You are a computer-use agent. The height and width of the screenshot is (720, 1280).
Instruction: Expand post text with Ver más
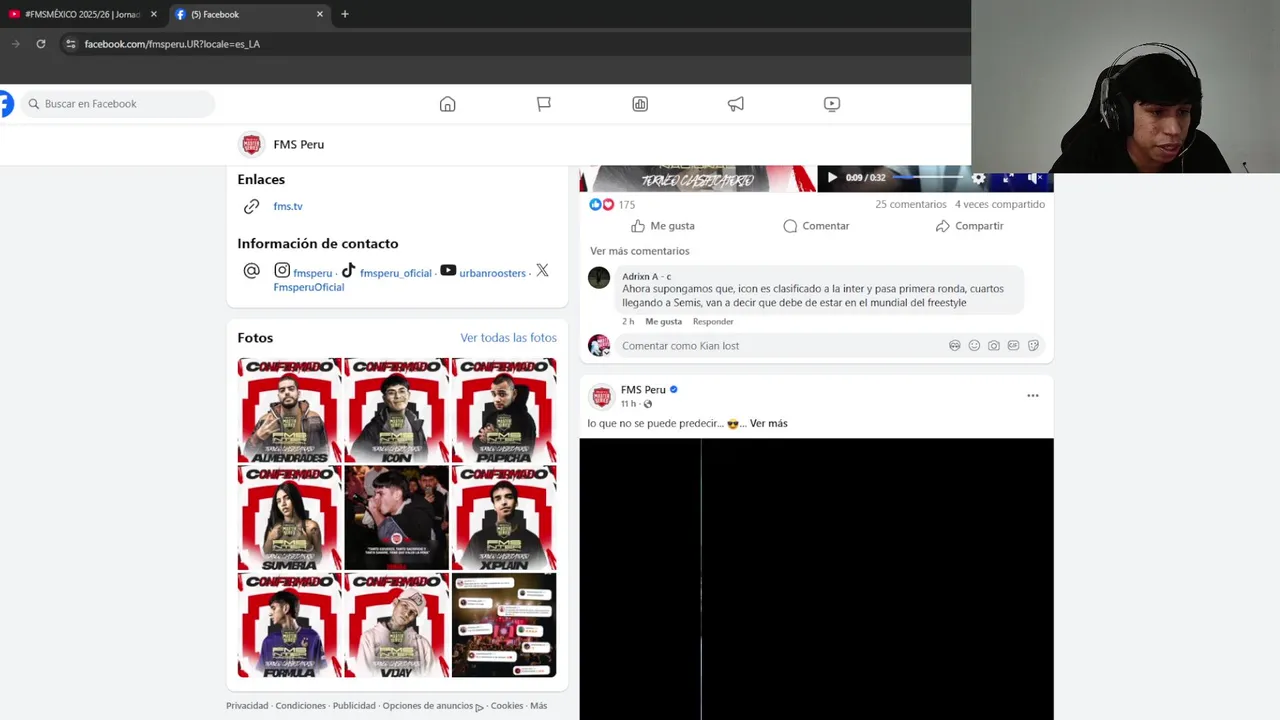point(768,424)
